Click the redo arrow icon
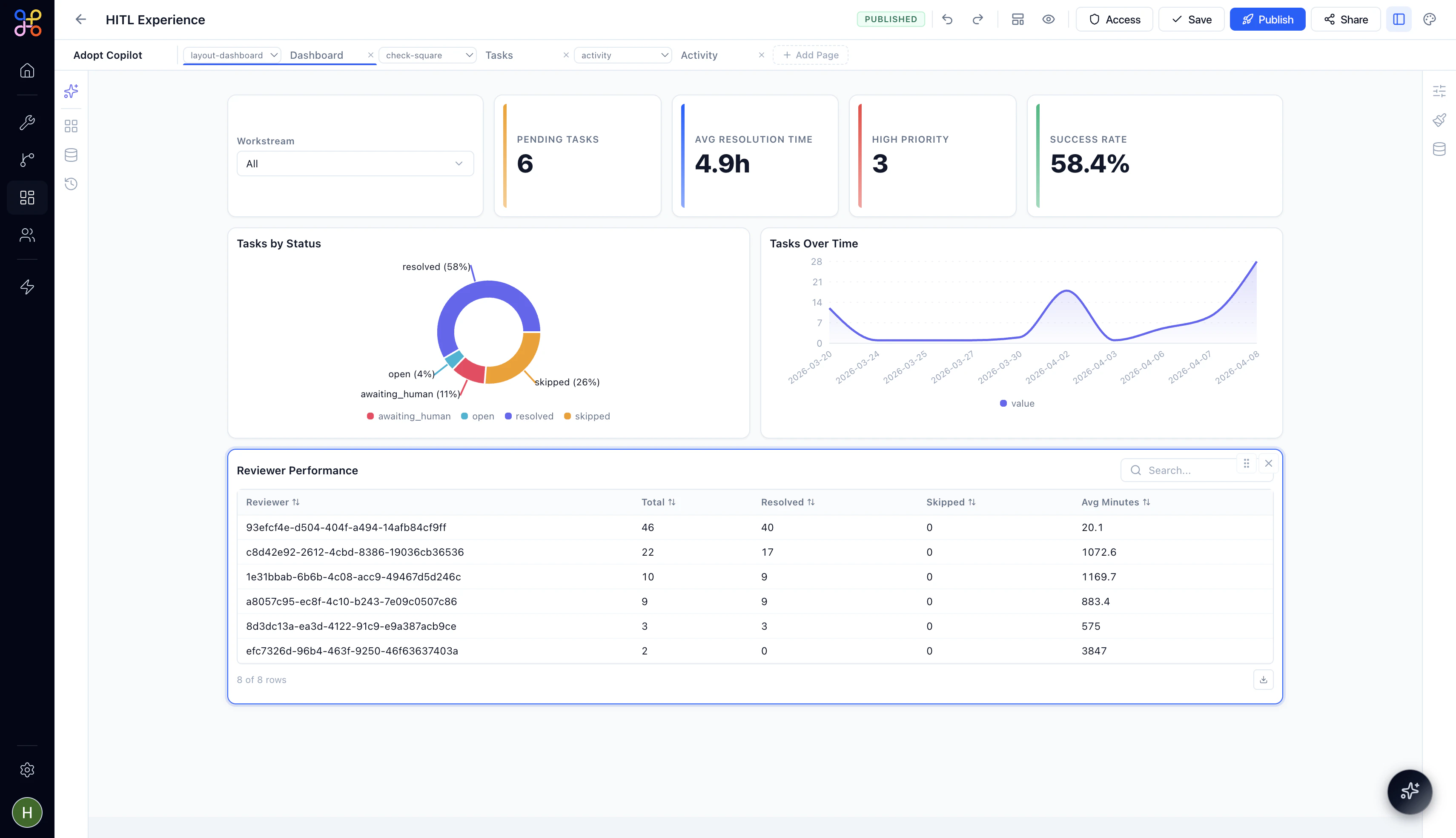Viewport: 1456px width, 838px height. 977,20
